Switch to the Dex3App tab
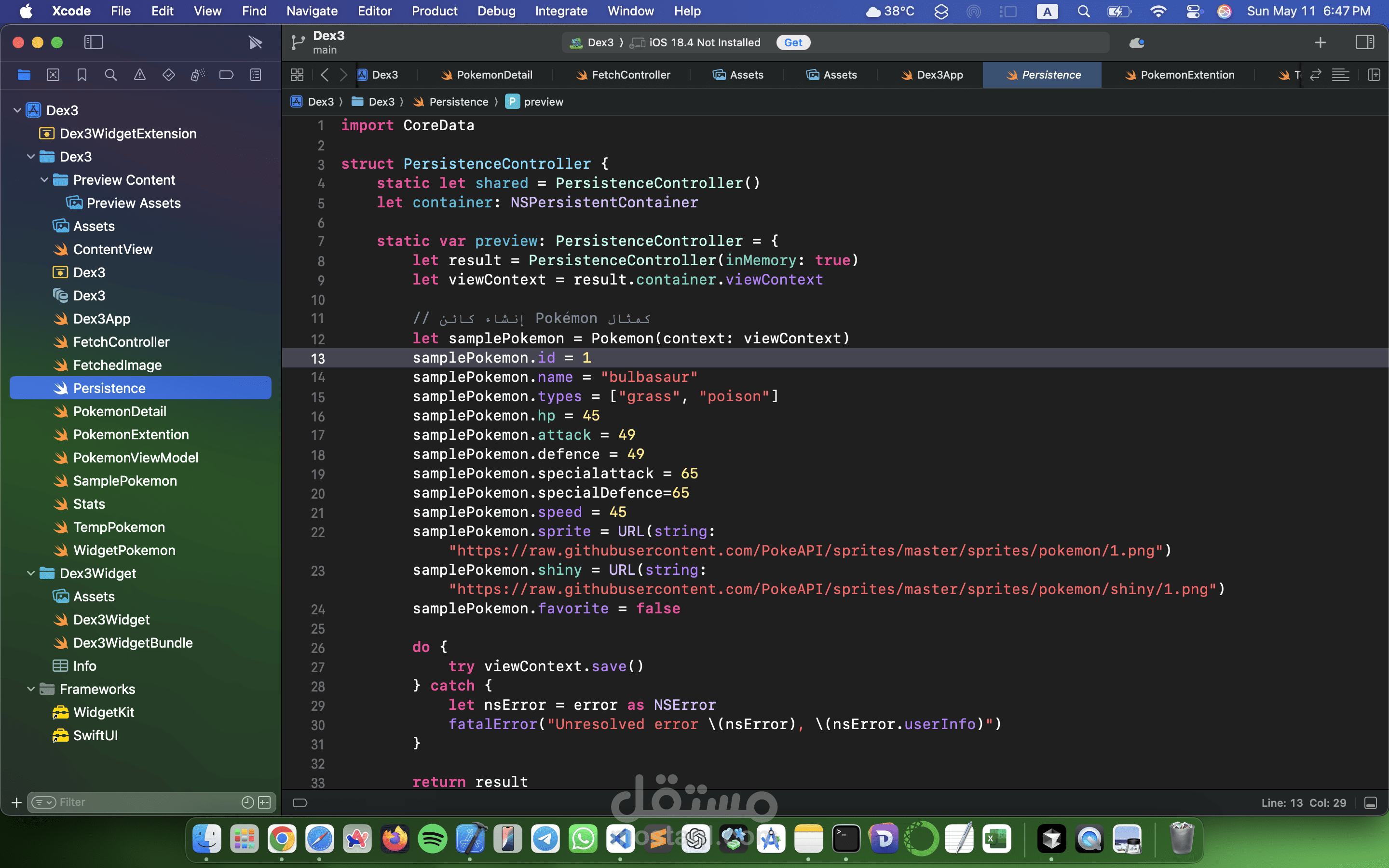Image resolution: width=1389 pixels, height=868 pixels. (x=932, y=75)
